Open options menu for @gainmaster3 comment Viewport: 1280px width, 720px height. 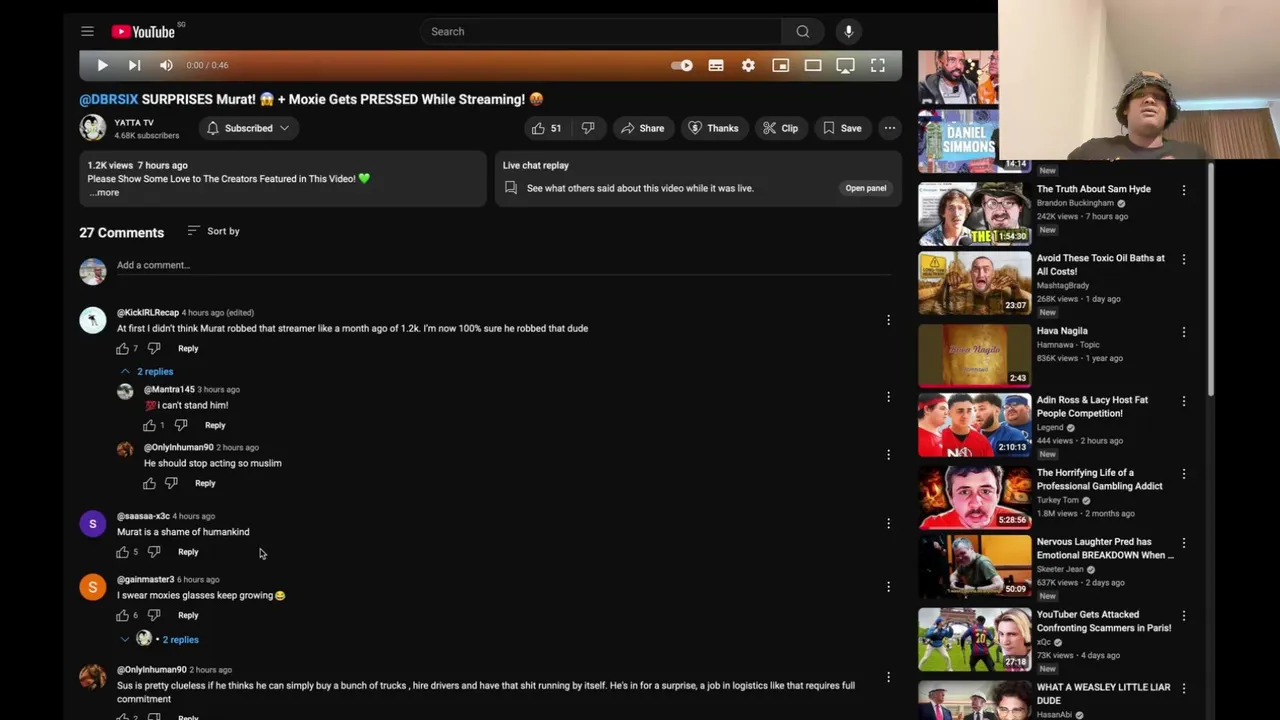(888, 587)
